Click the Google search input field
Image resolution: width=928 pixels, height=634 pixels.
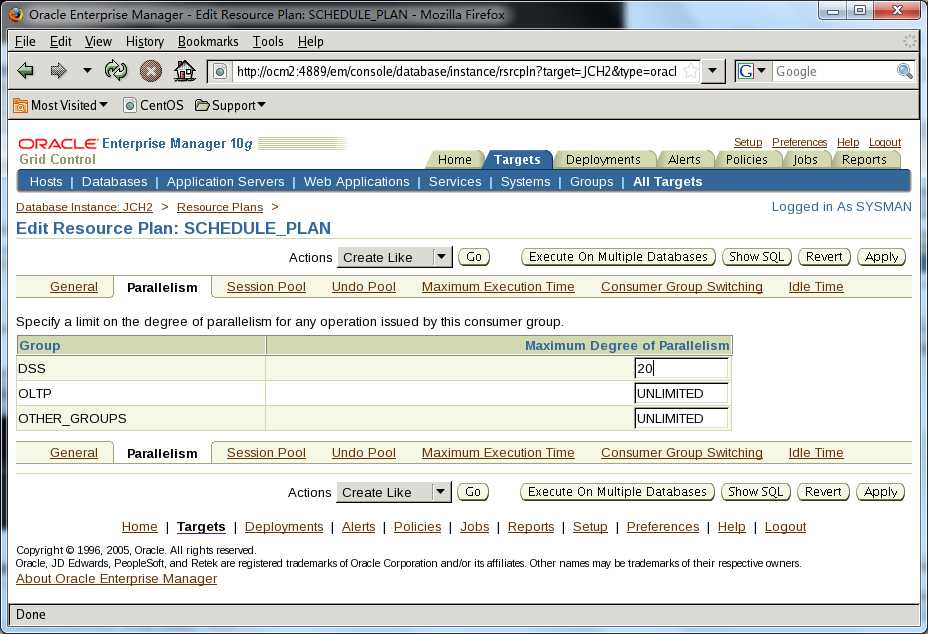click(x=833, y=71)
